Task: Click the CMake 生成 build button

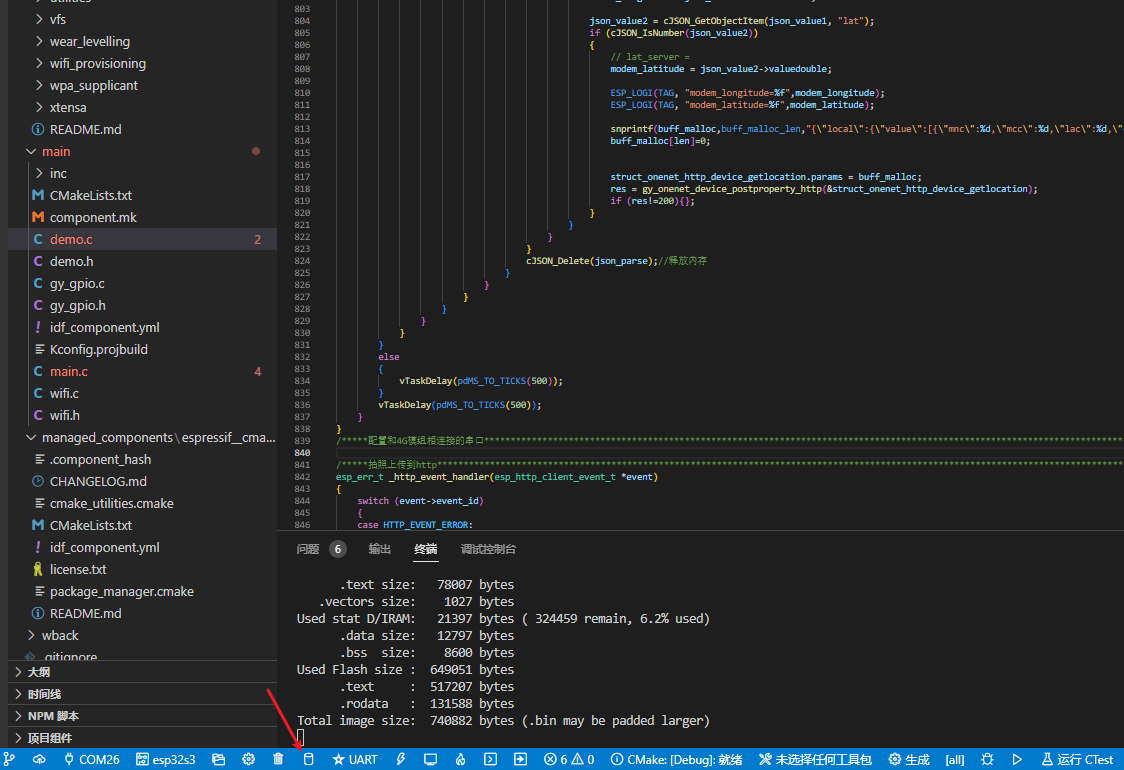Action: (908, 759)
